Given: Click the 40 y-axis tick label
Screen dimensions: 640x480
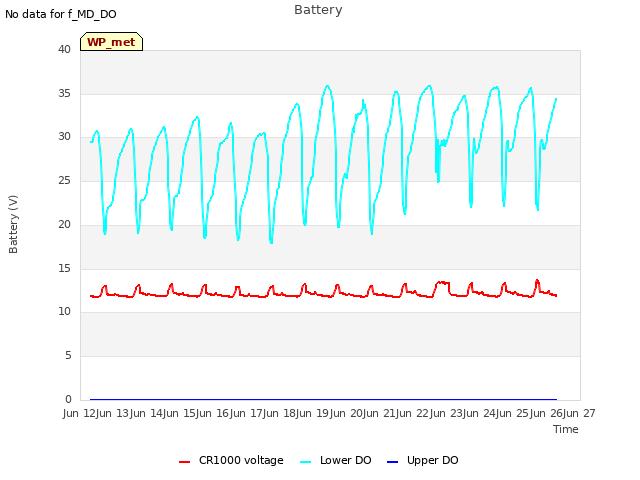Looking at the screenshot, I should tap(64, 49).
